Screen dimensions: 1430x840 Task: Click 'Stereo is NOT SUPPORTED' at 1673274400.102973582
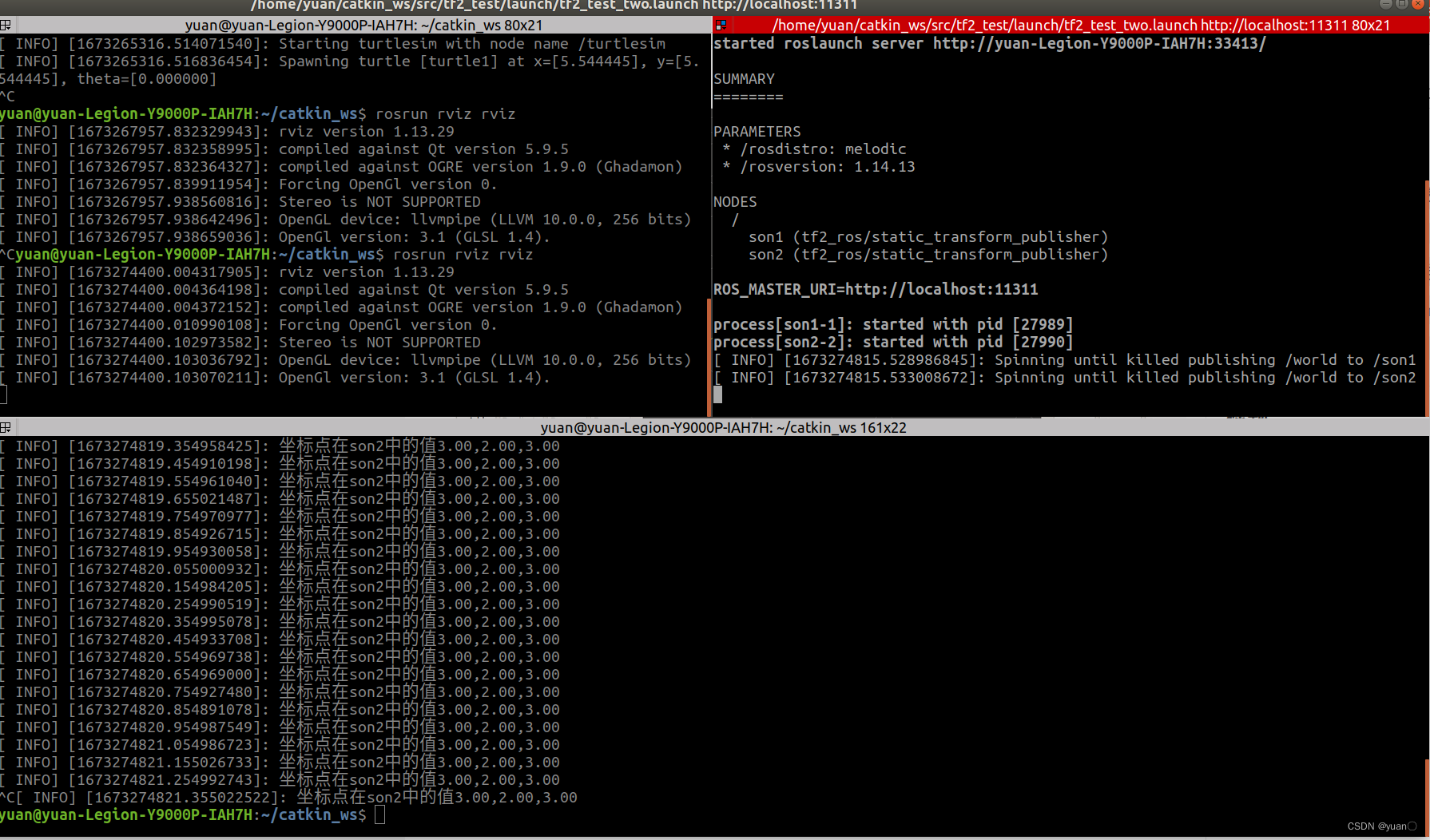240,343
